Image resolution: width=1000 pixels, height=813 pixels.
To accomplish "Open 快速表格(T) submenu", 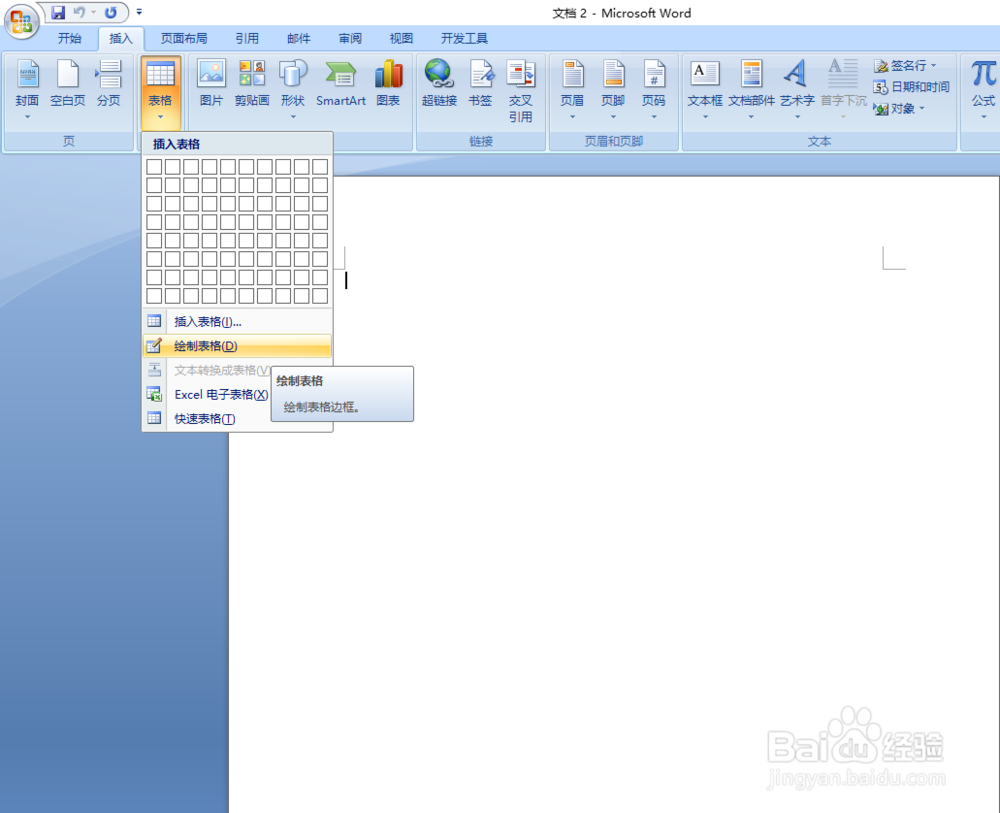I will pyautogui.click(x=237, y=418).
